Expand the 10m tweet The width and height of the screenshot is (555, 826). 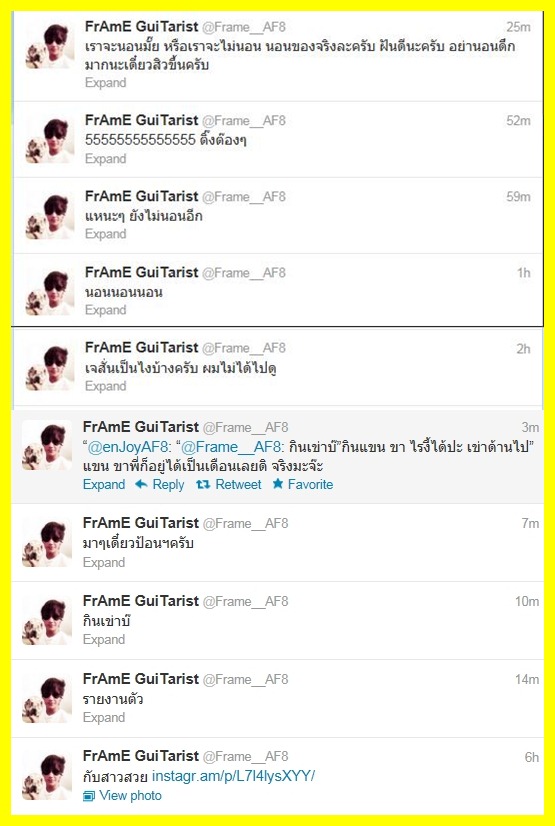tap(104, 640)
